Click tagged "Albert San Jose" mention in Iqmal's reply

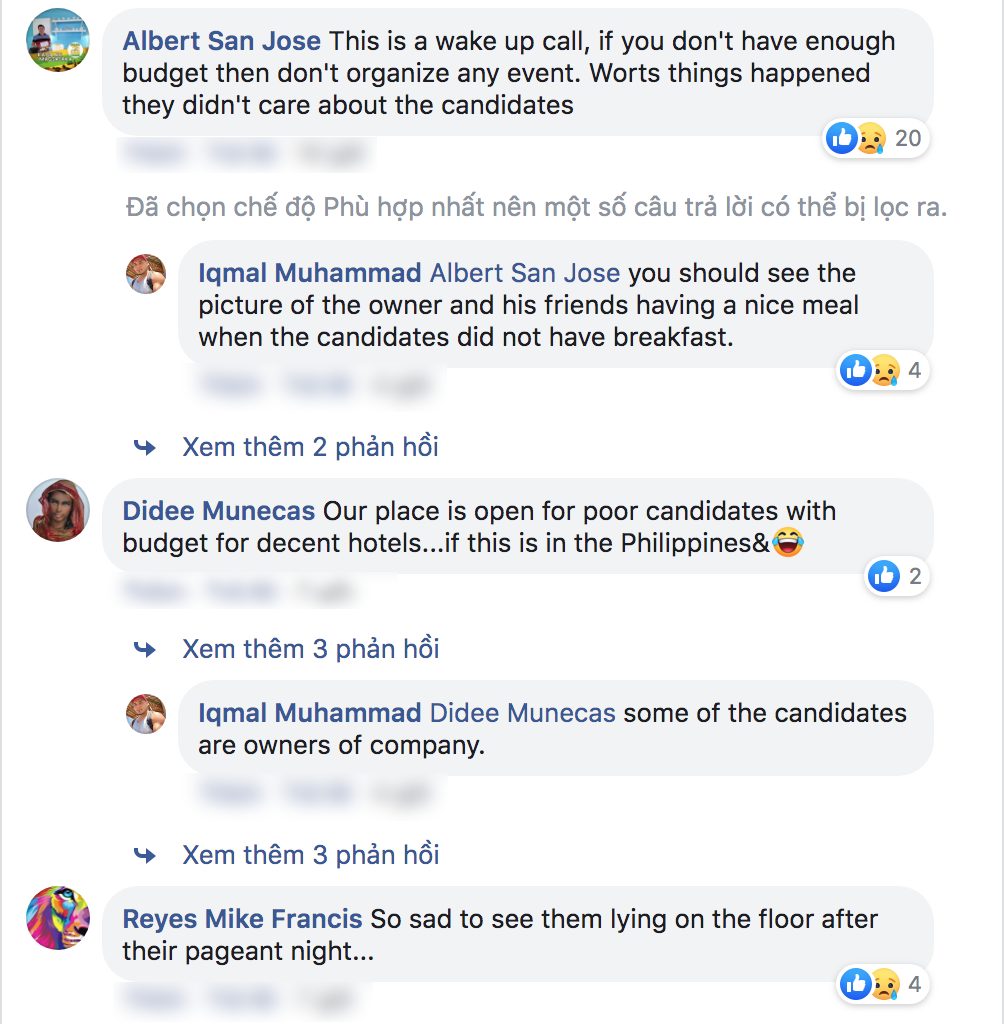coord(525,273)
